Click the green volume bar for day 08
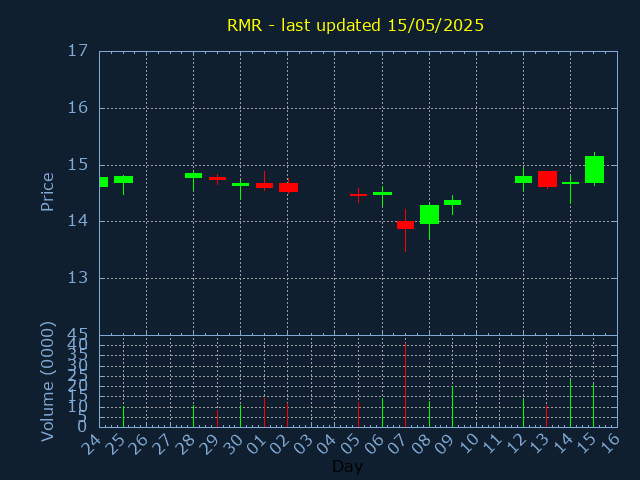 point(429,414)
